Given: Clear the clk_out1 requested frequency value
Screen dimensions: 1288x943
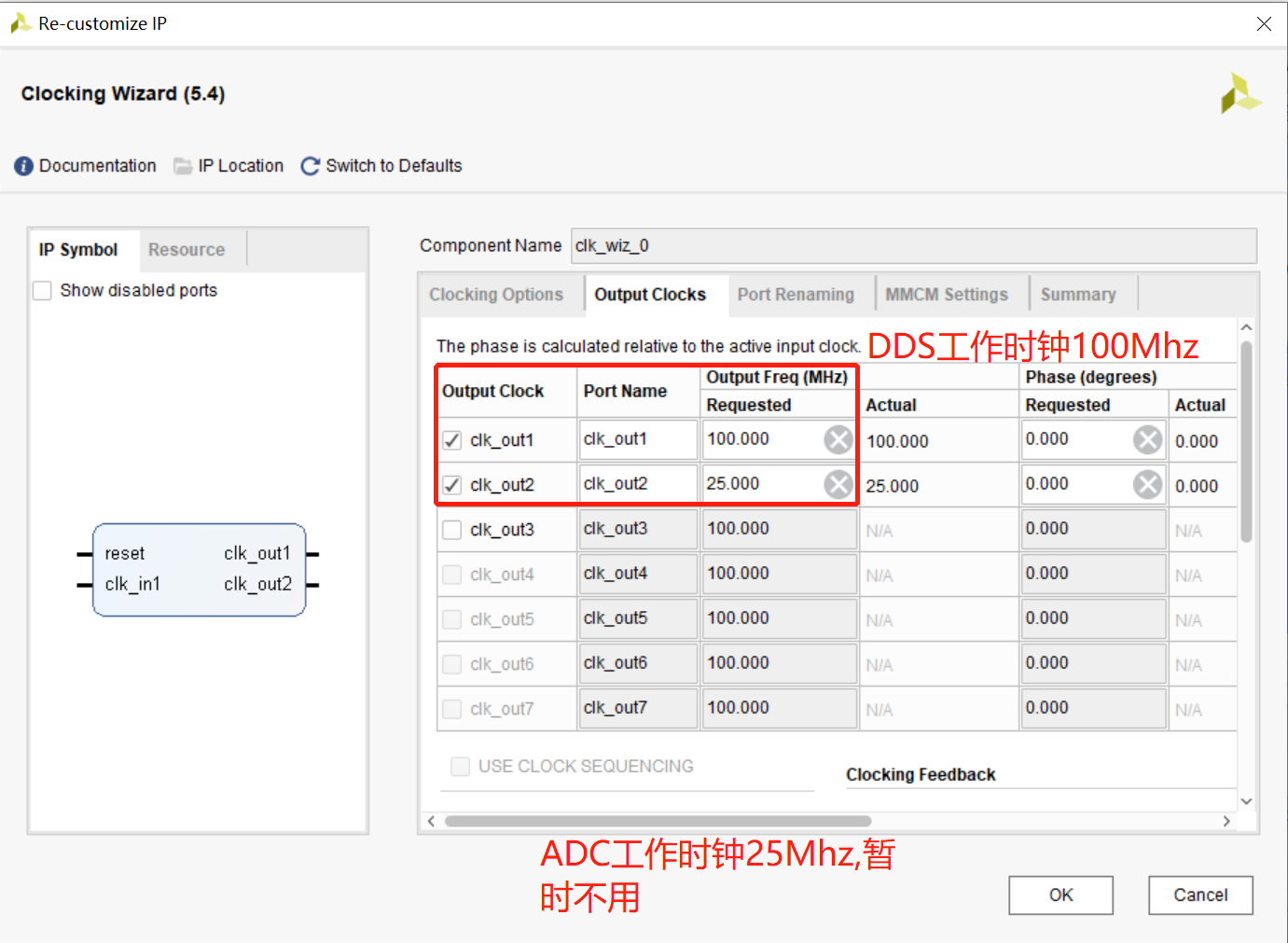Looking at the screenshot, I should (x=838, y=439).
